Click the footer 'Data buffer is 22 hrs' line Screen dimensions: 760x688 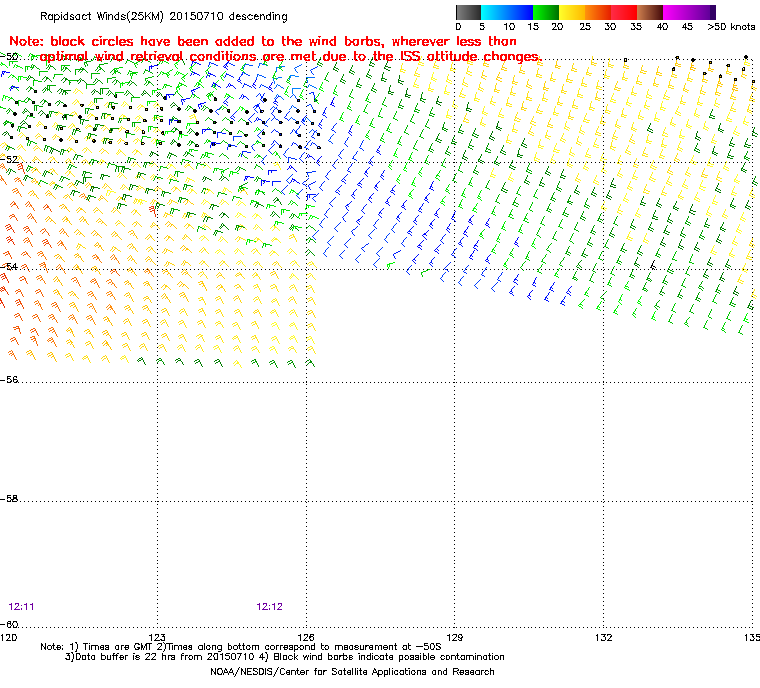285,657
